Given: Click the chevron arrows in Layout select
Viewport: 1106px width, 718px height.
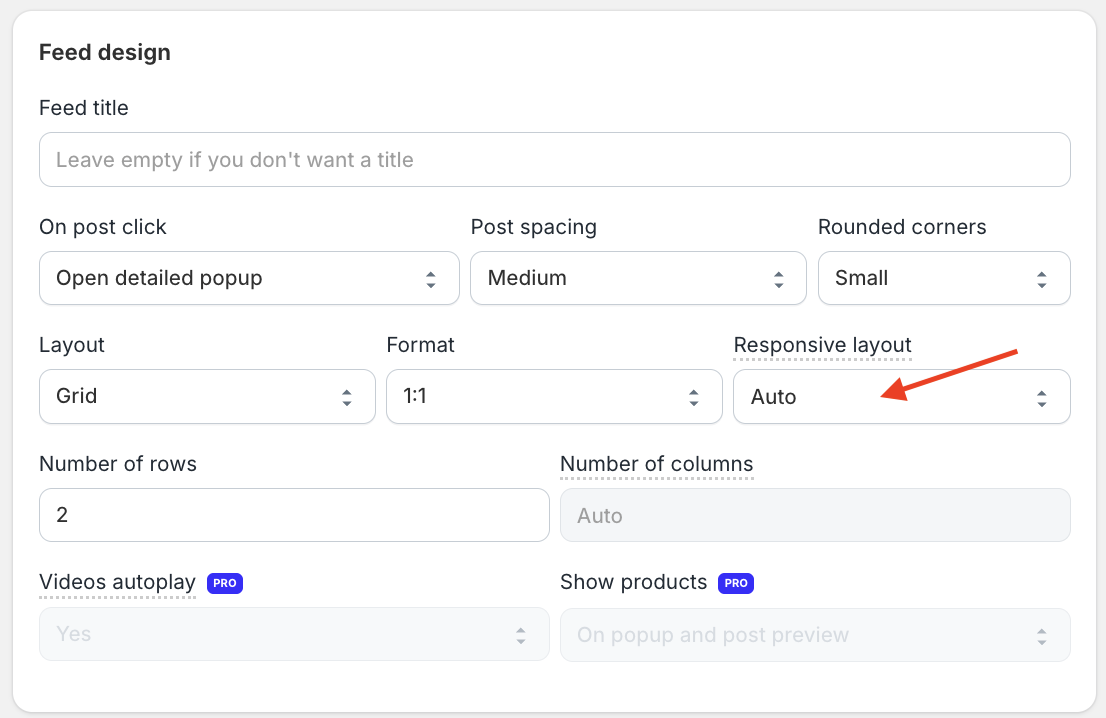Looking at the screenshot, I should click(347, 397).
